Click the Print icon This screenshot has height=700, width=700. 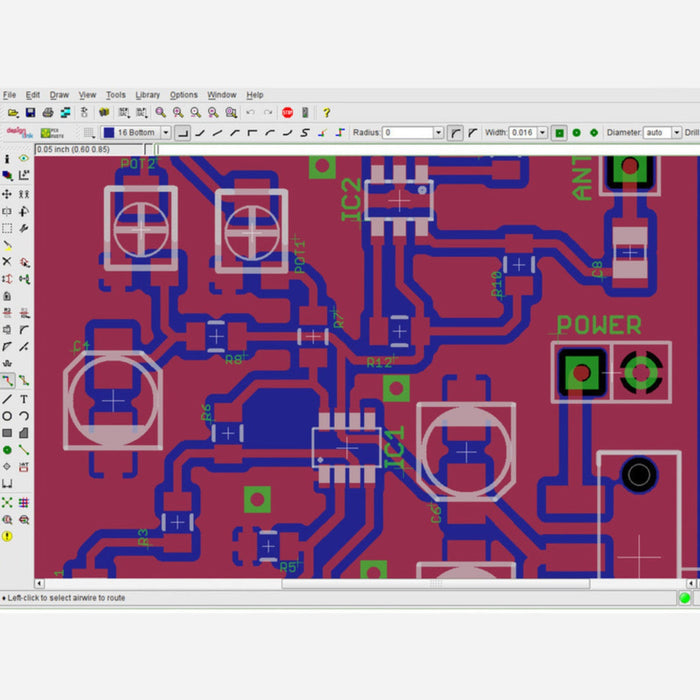48,113
